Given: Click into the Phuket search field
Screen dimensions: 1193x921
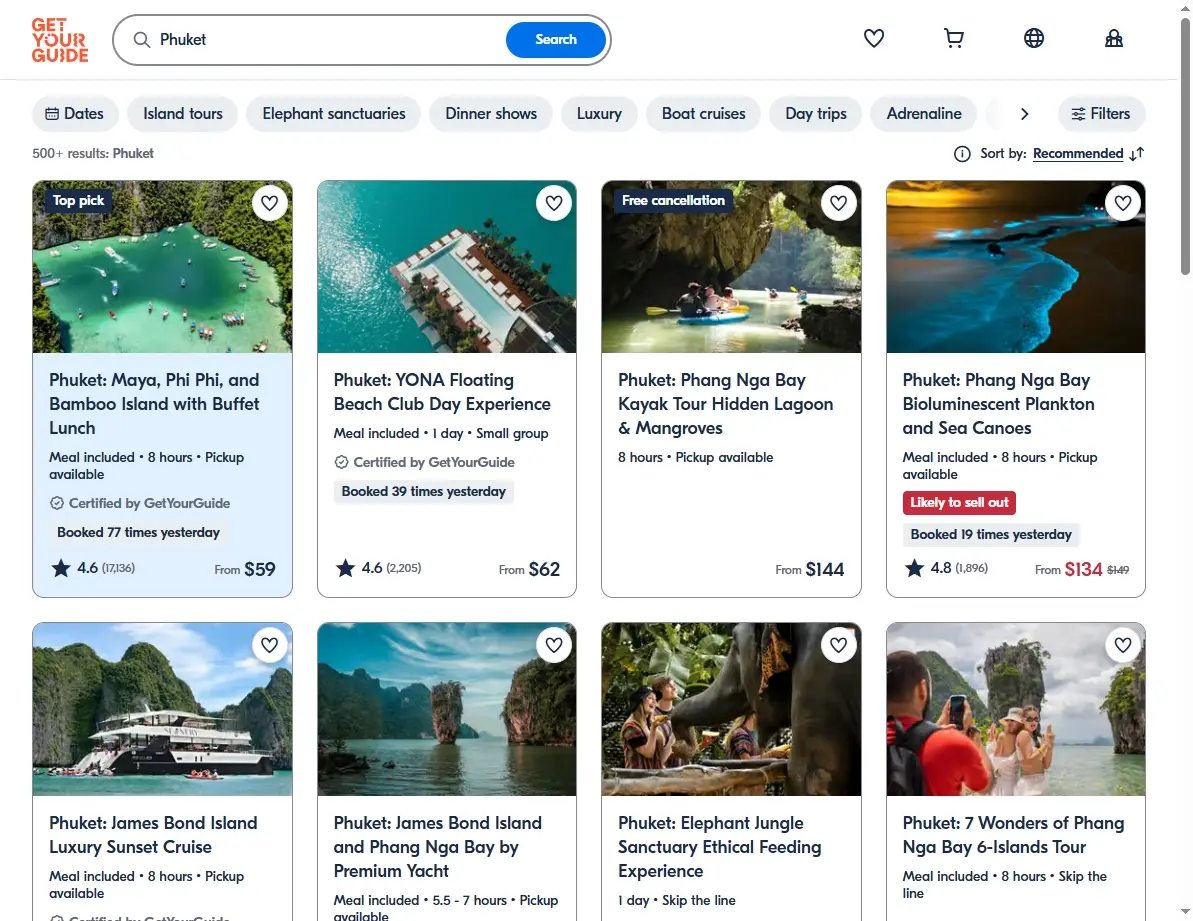Looking at the screenshot, I should pyautogui.click(x=327, y=40).
